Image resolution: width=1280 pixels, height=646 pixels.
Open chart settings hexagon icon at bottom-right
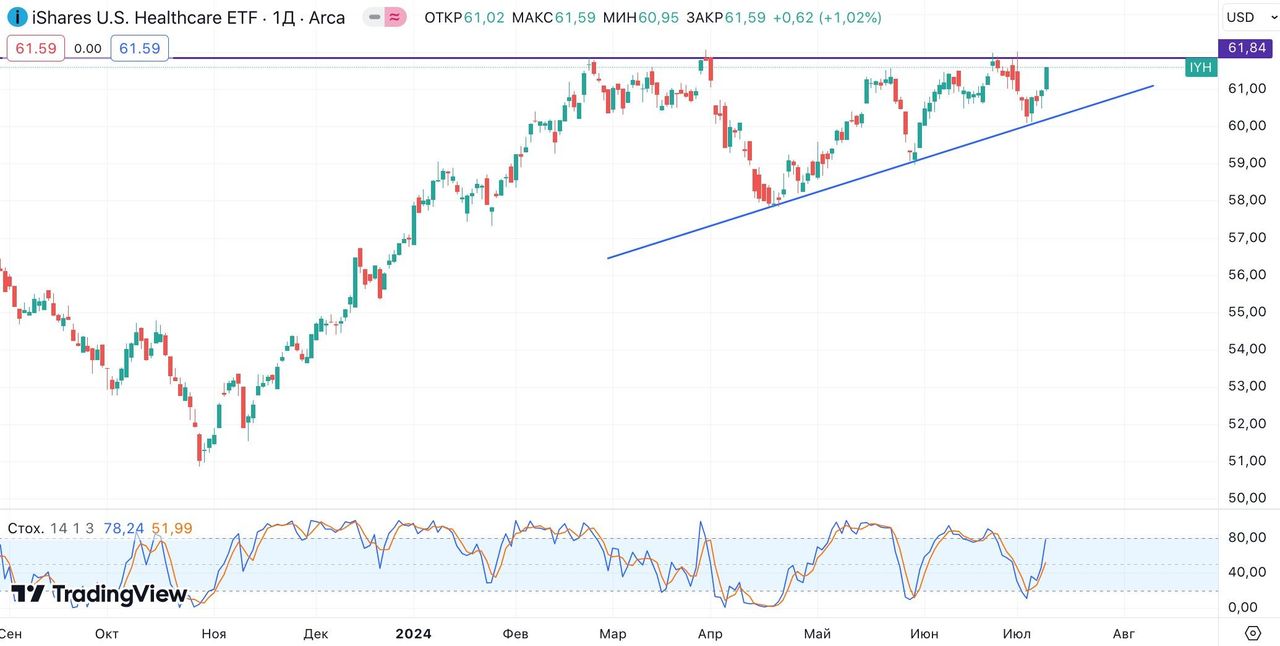(1253, 633)
